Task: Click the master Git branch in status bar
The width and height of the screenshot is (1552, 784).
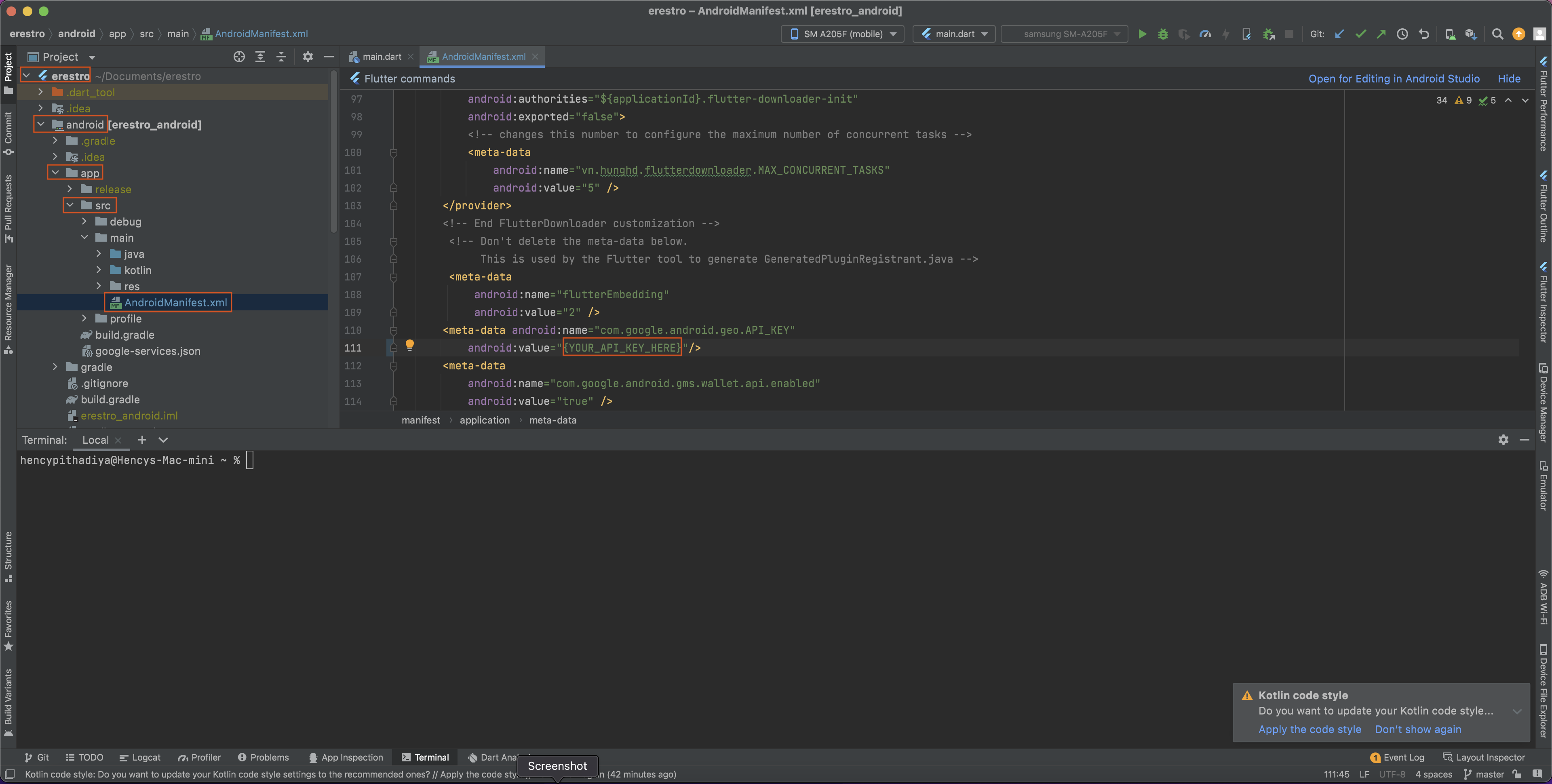Action: pos(1483,774)
